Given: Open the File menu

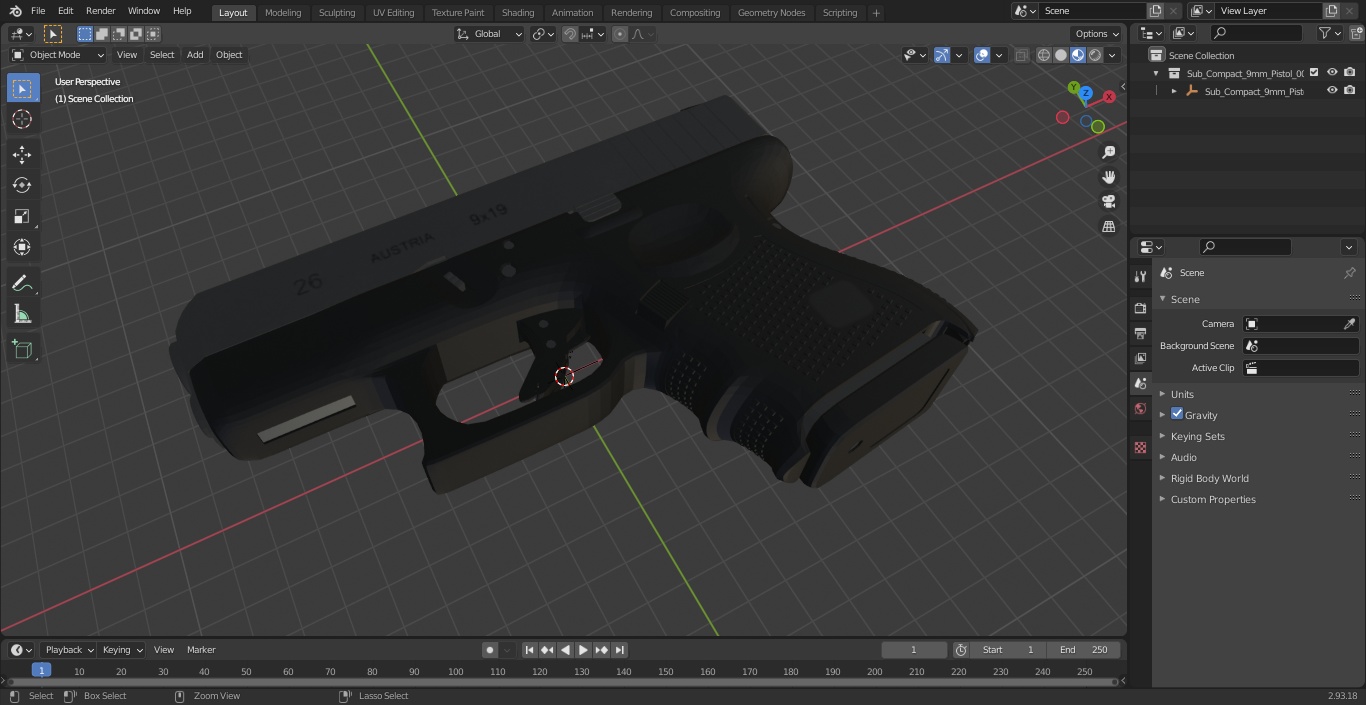Looking at the screenshot, I should click(38, 11).
